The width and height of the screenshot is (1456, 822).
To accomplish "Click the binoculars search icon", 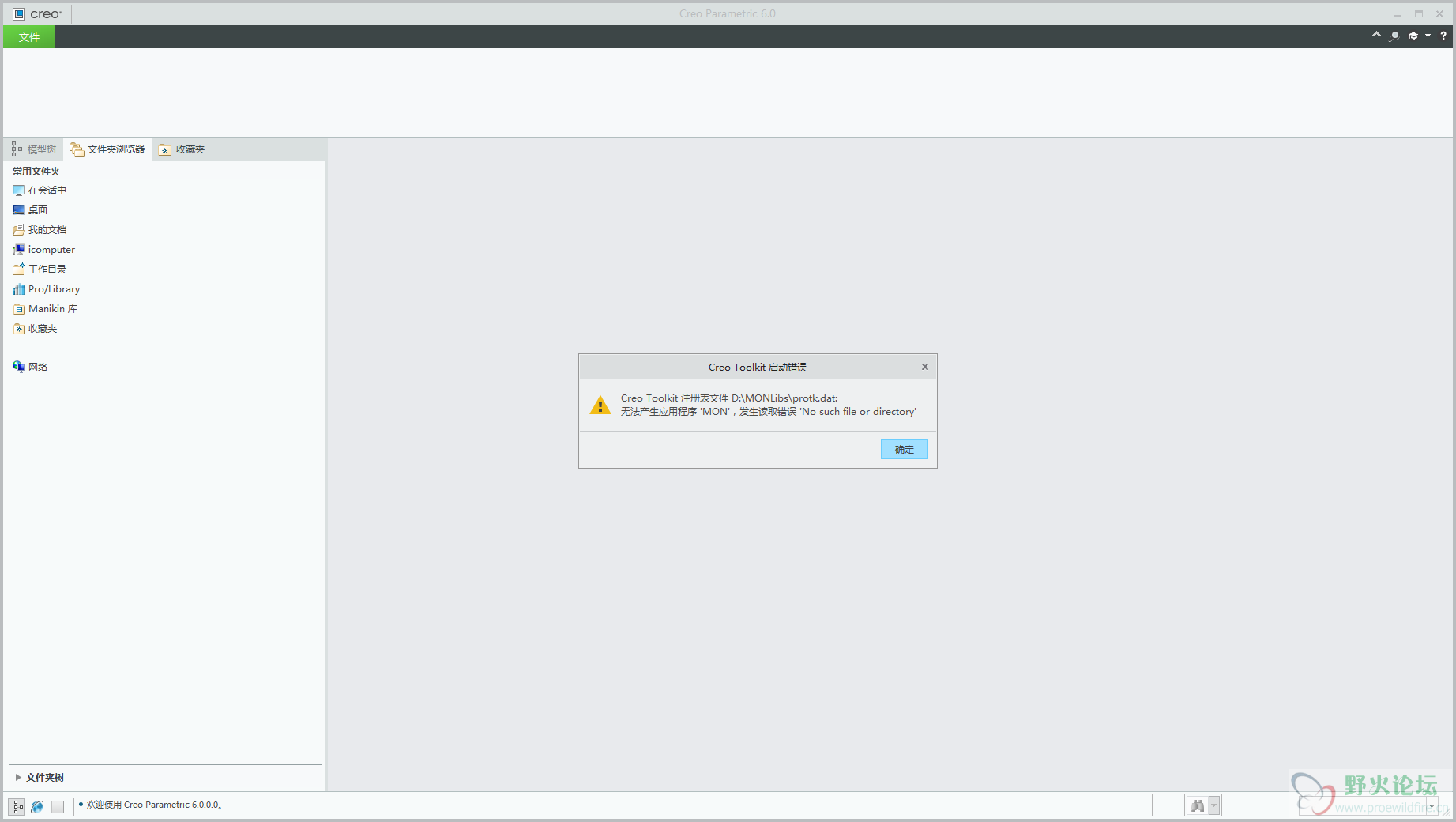I will (1198, 806).
